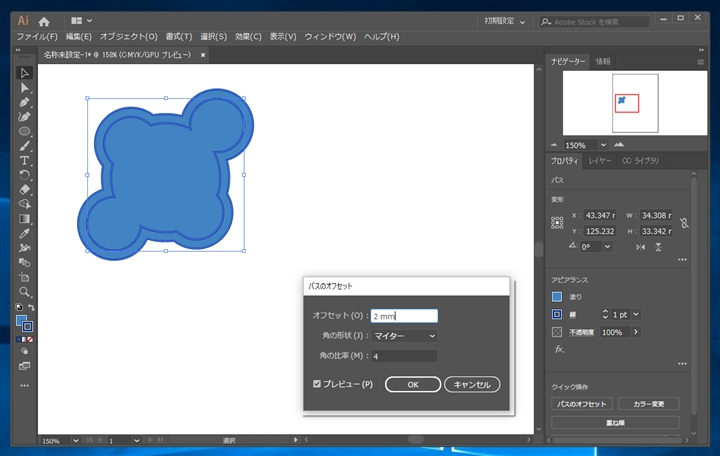Click opacity checkerboard icon in Appearance
The width and height of the screenshot is (720, 456).
pyautogui.click(x=557, y=332)
